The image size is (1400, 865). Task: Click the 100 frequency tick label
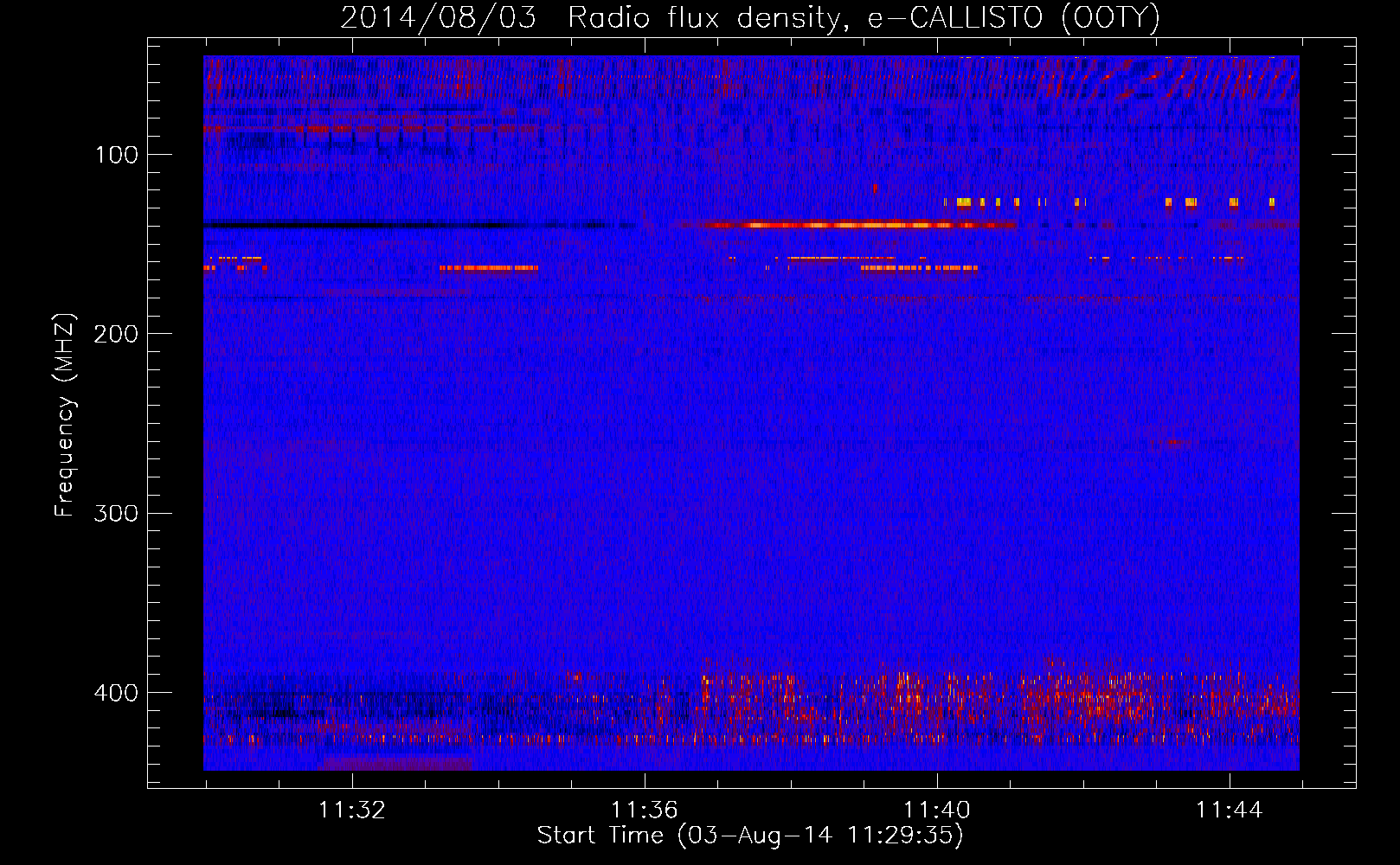click(x=117, y=155)
